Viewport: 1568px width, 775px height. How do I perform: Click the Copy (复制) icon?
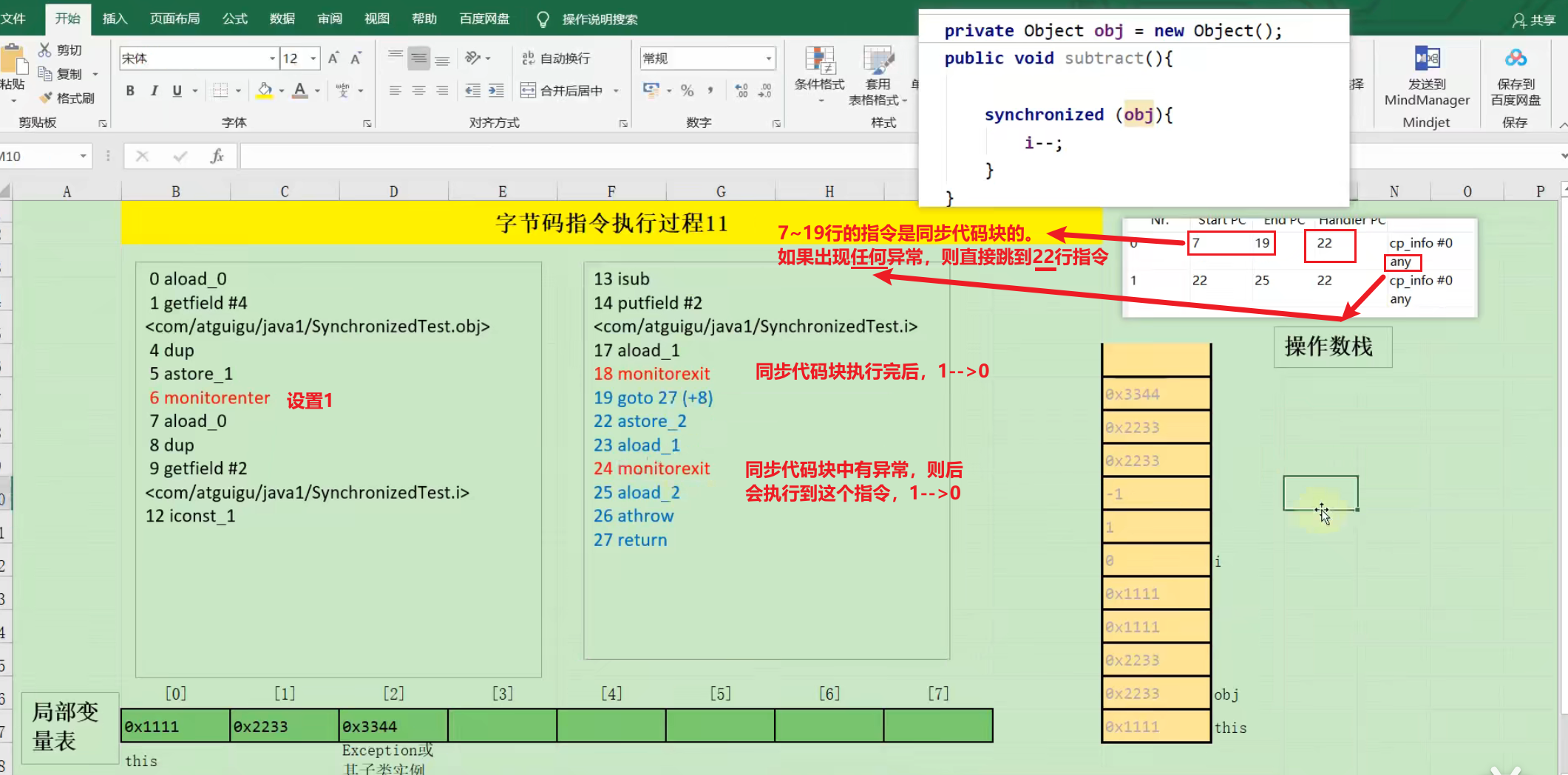pos(45,74)
